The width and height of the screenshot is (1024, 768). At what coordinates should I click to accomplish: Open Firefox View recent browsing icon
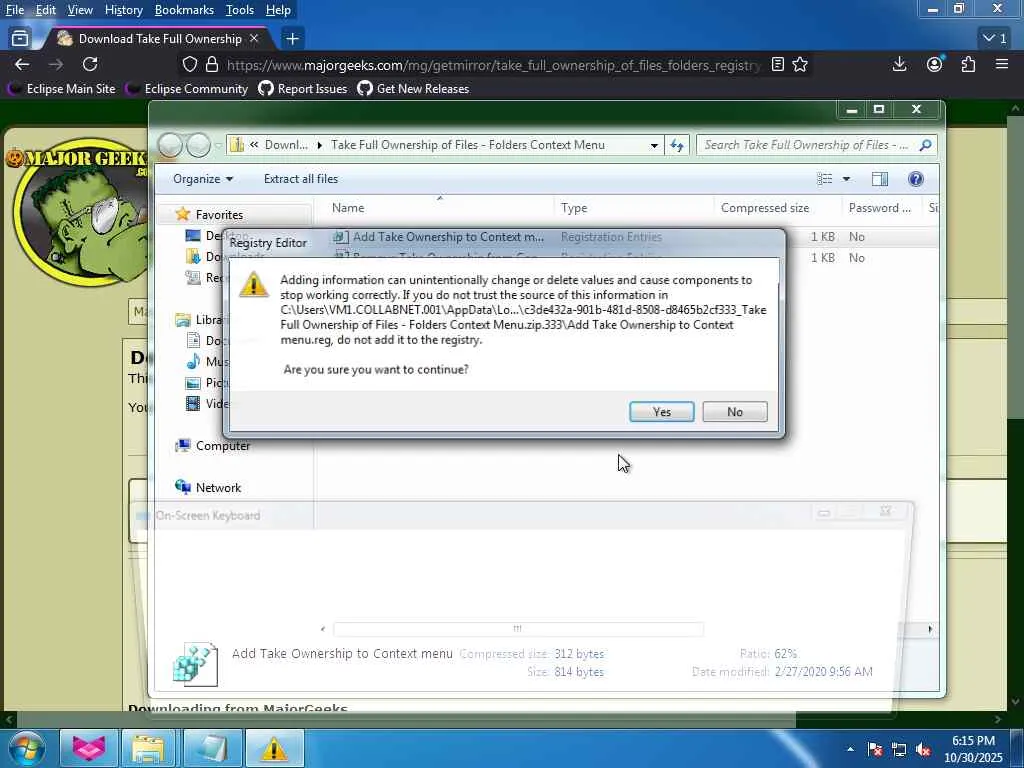tap(20, 39)
